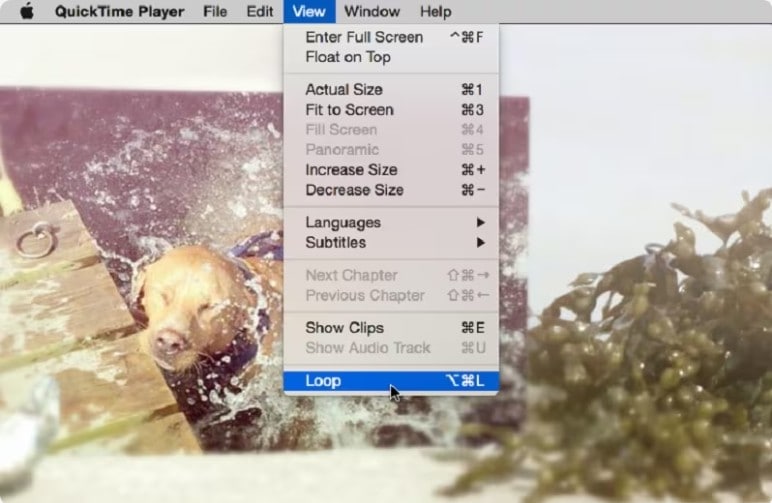Close the open View menu

[309, 11]
